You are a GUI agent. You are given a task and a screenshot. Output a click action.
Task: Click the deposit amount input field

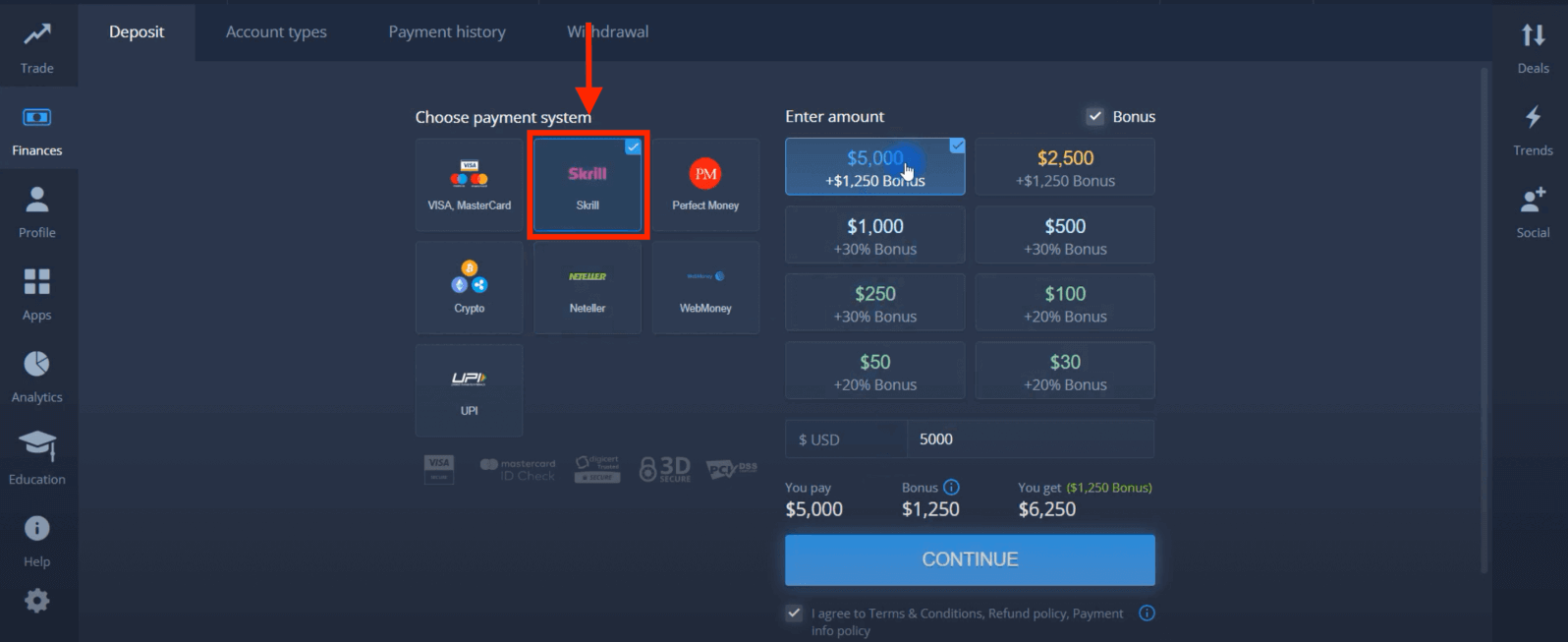click(1029, 439)
